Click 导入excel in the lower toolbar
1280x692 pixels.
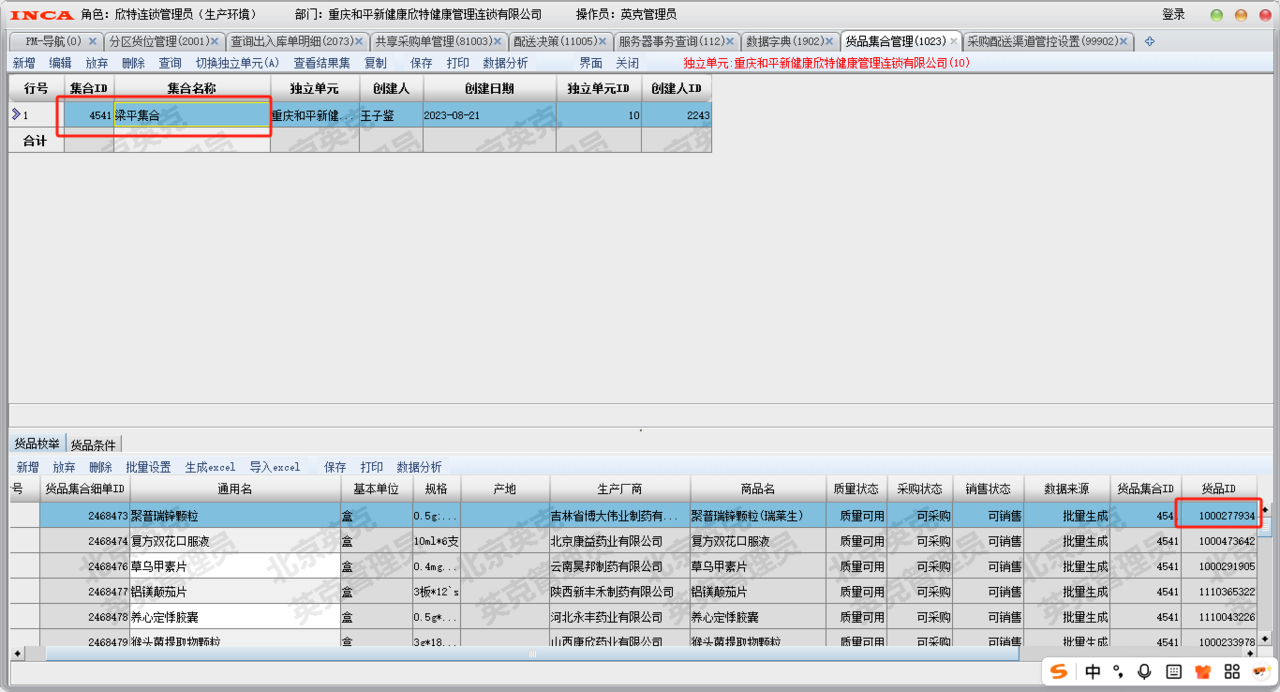275,467
